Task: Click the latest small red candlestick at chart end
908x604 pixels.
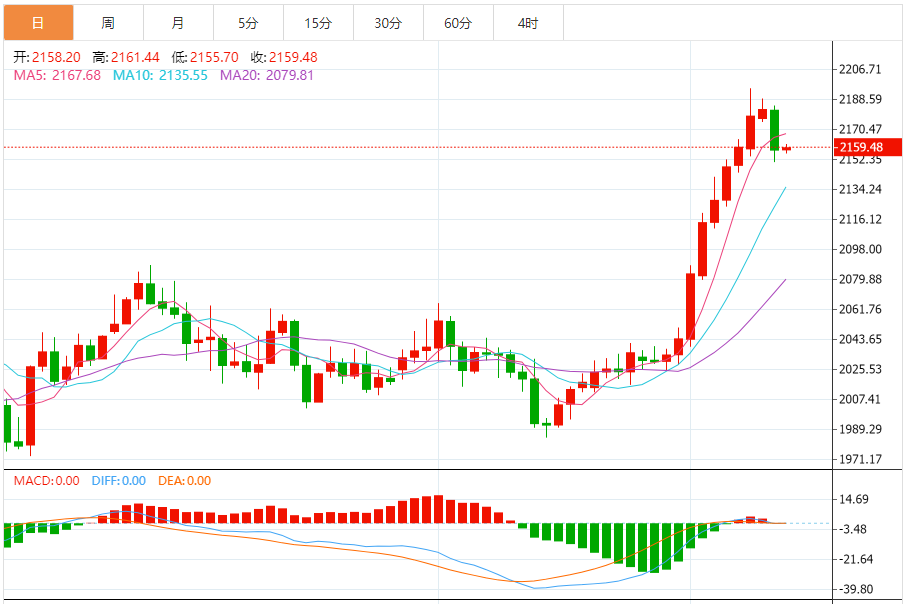Action: 786,149
